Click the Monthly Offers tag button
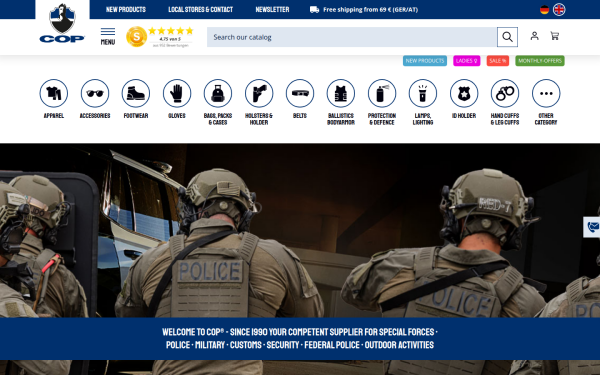Viewport: 600px width, 375px height. (x=540, y=60)
